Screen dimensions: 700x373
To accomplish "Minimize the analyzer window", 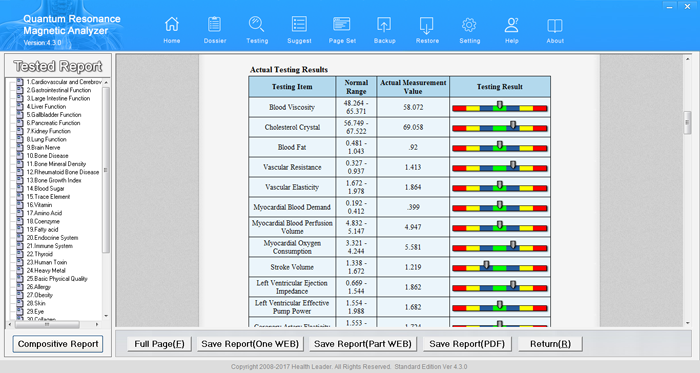I will point(669,7).
